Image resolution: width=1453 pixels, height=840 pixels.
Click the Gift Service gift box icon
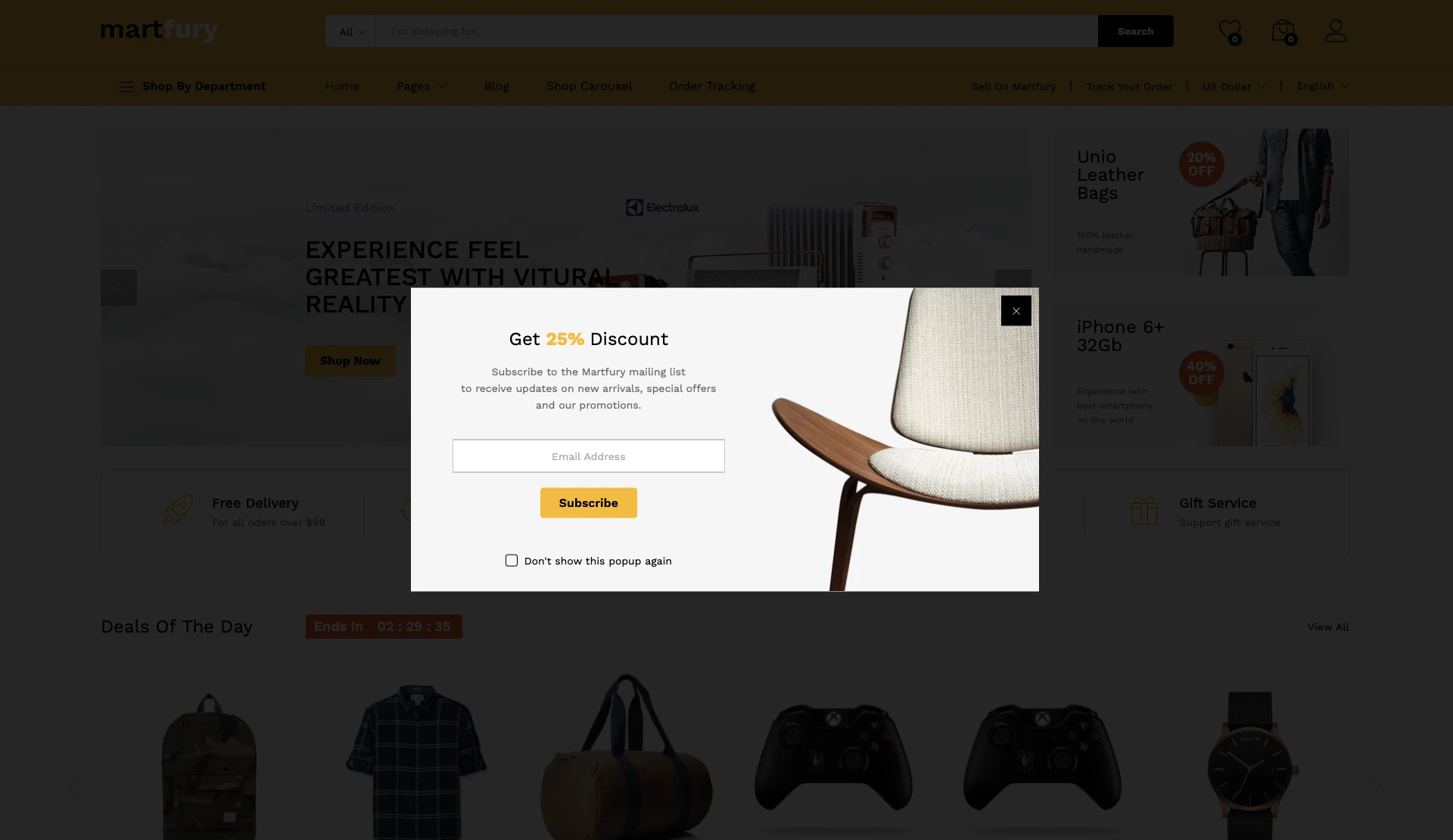point(1144,511)
